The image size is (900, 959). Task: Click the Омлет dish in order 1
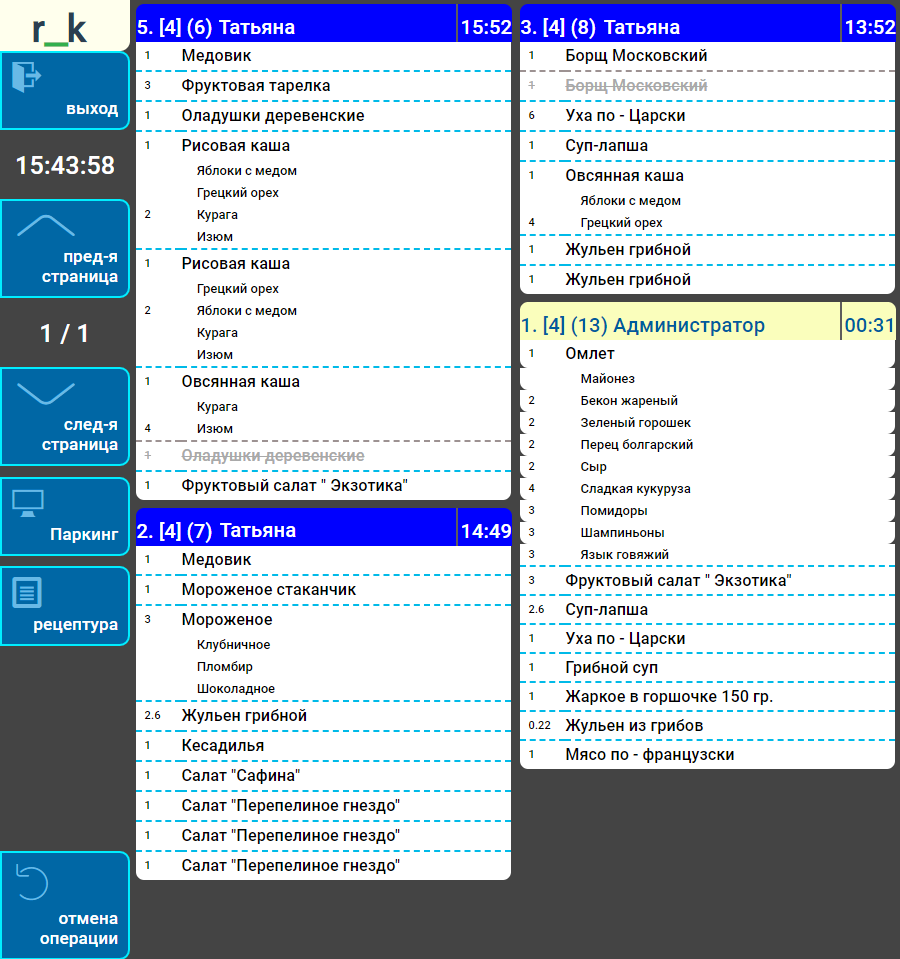point(590,354)
